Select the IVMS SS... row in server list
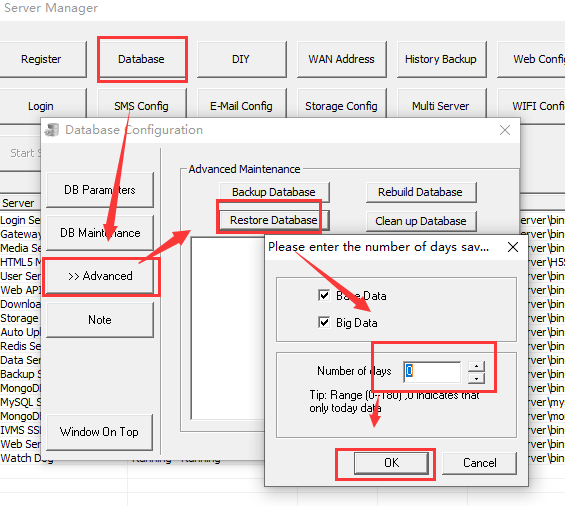 click(21, 430)
